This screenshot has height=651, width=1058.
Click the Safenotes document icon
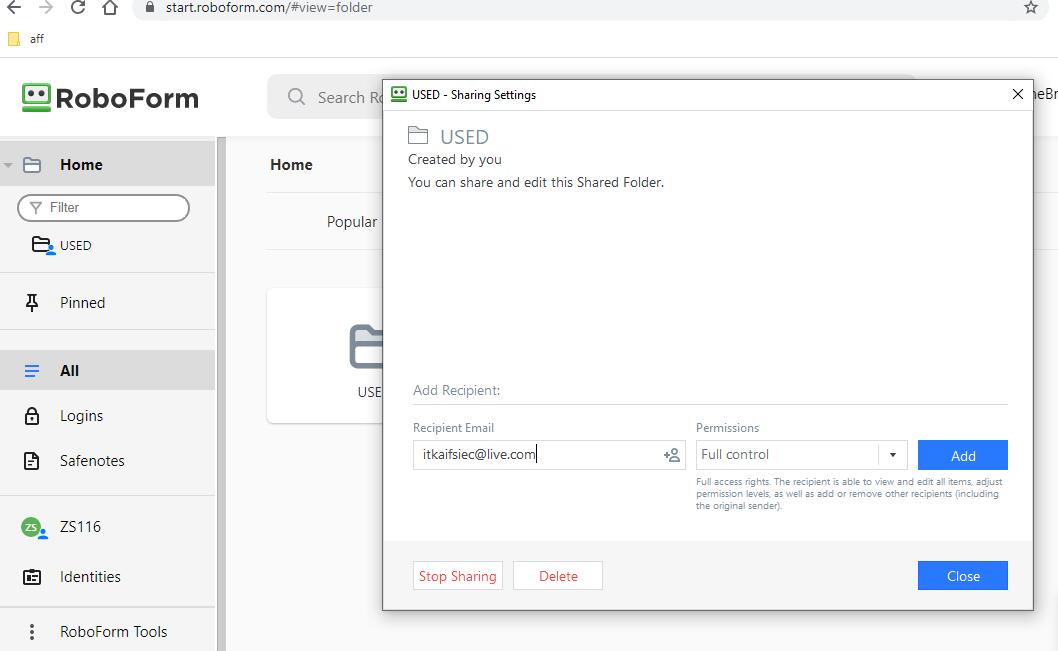tap(32, 461)
